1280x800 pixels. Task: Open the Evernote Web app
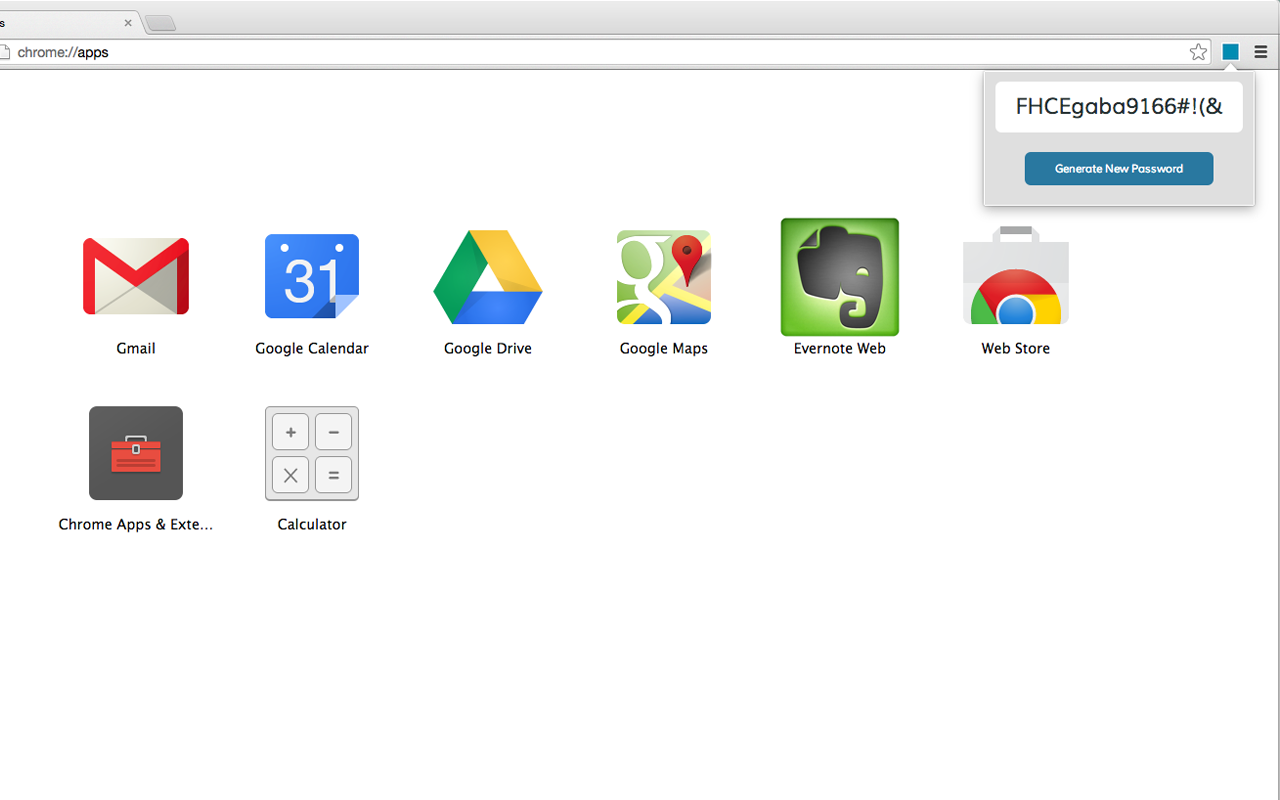tap(840, 277)
